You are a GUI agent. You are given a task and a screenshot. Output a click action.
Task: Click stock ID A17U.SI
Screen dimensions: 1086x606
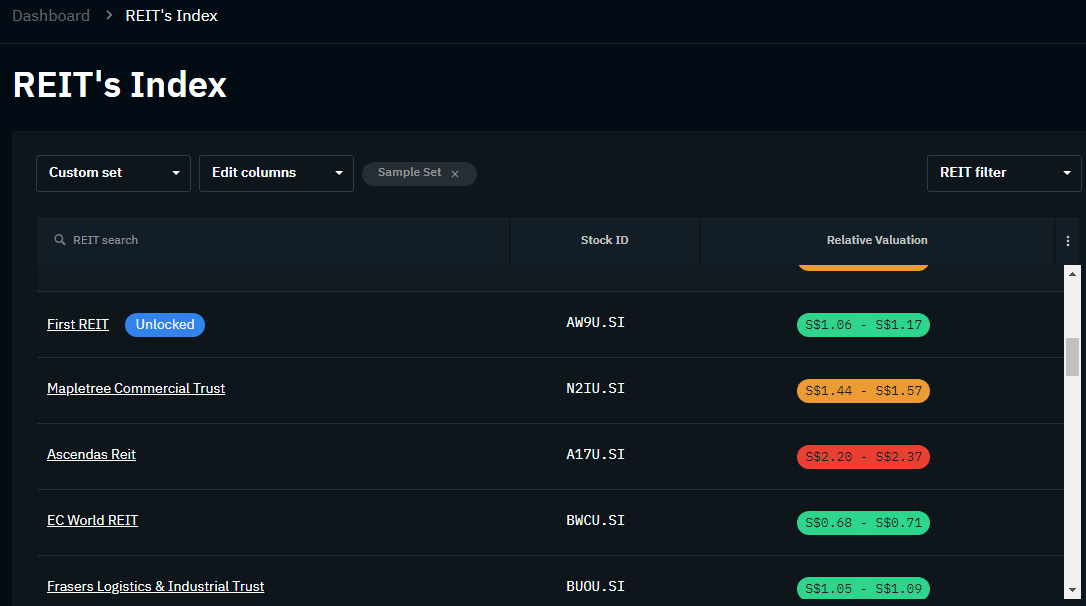(x=596, y=454)
